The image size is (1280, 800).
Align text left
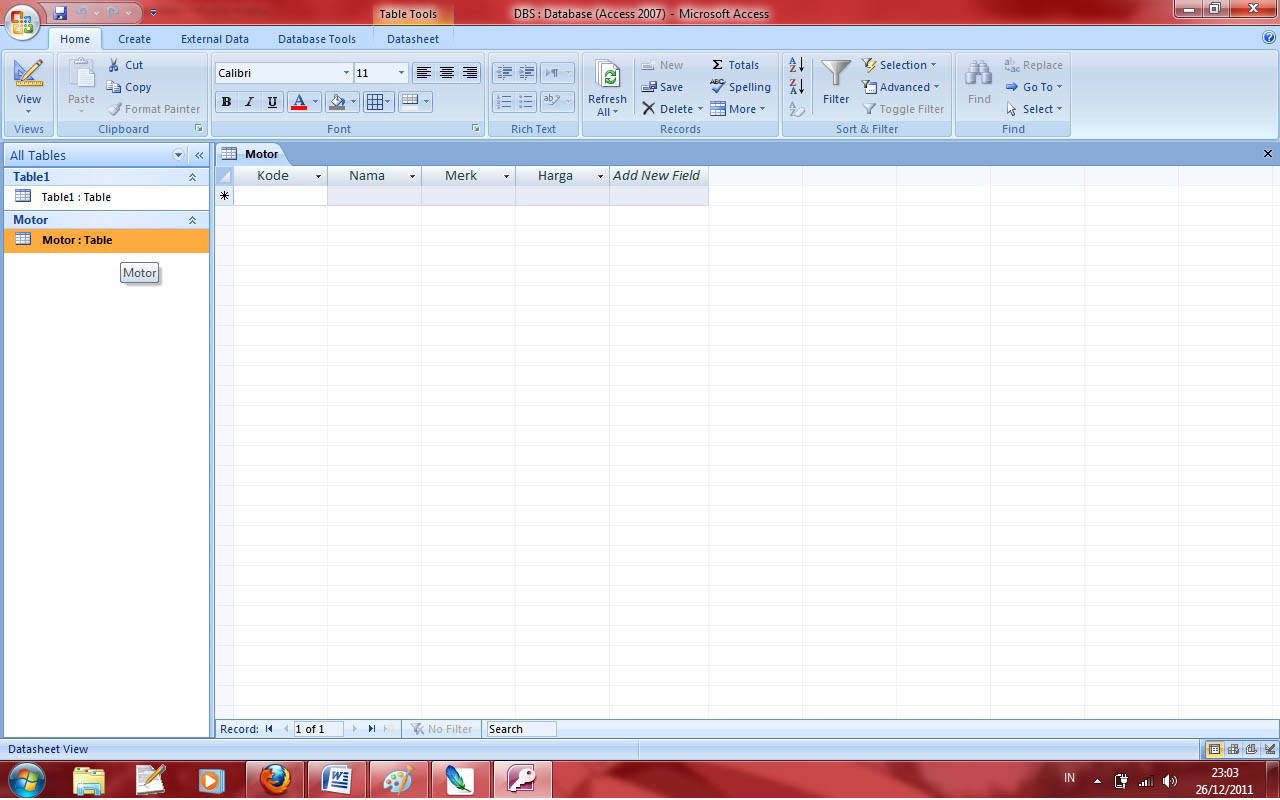[x=424, y=73]
